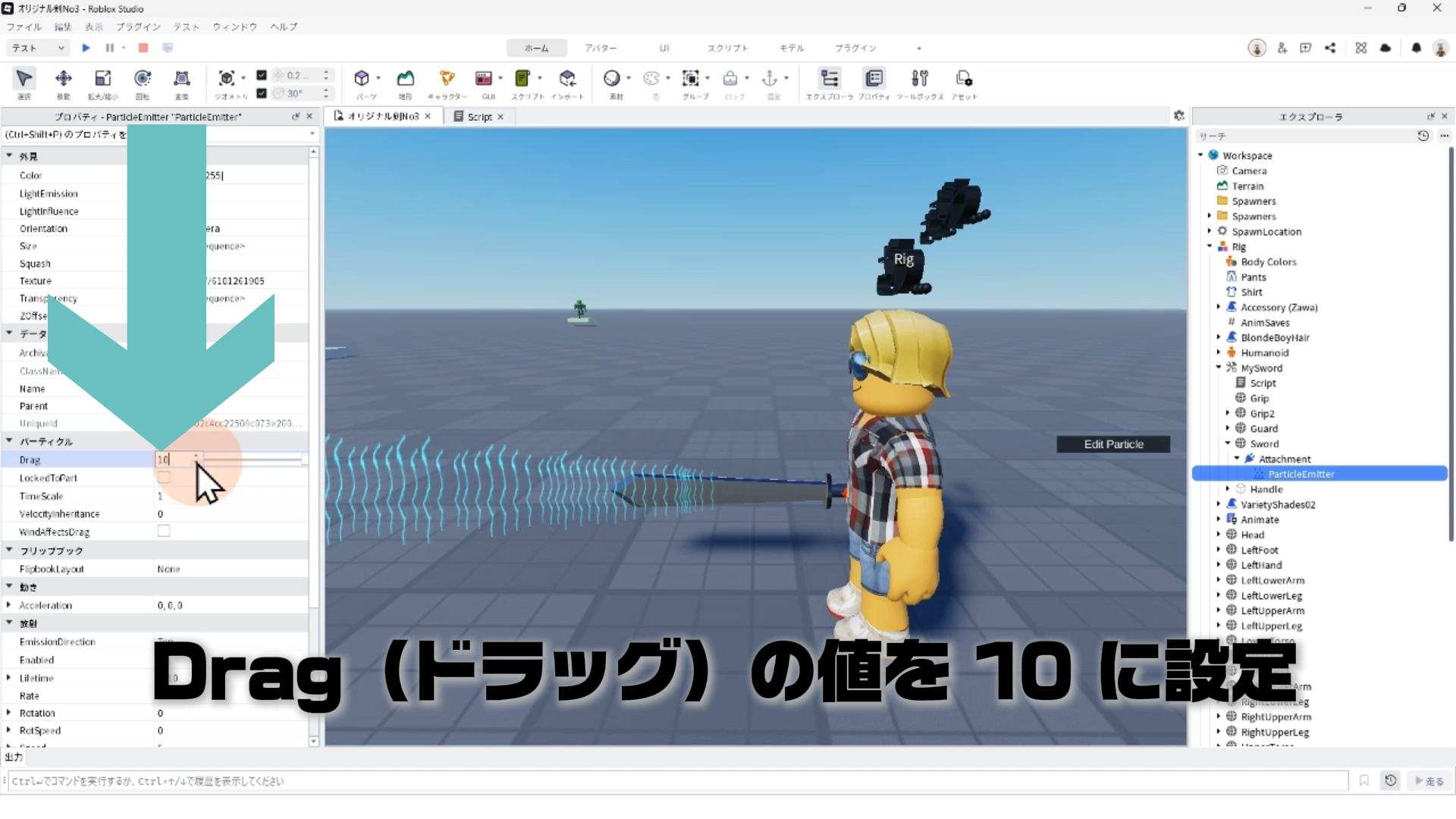This screenshot has height=819, width=1456.
Task: Select the Scale tool
Action: [x=102, y=79]
